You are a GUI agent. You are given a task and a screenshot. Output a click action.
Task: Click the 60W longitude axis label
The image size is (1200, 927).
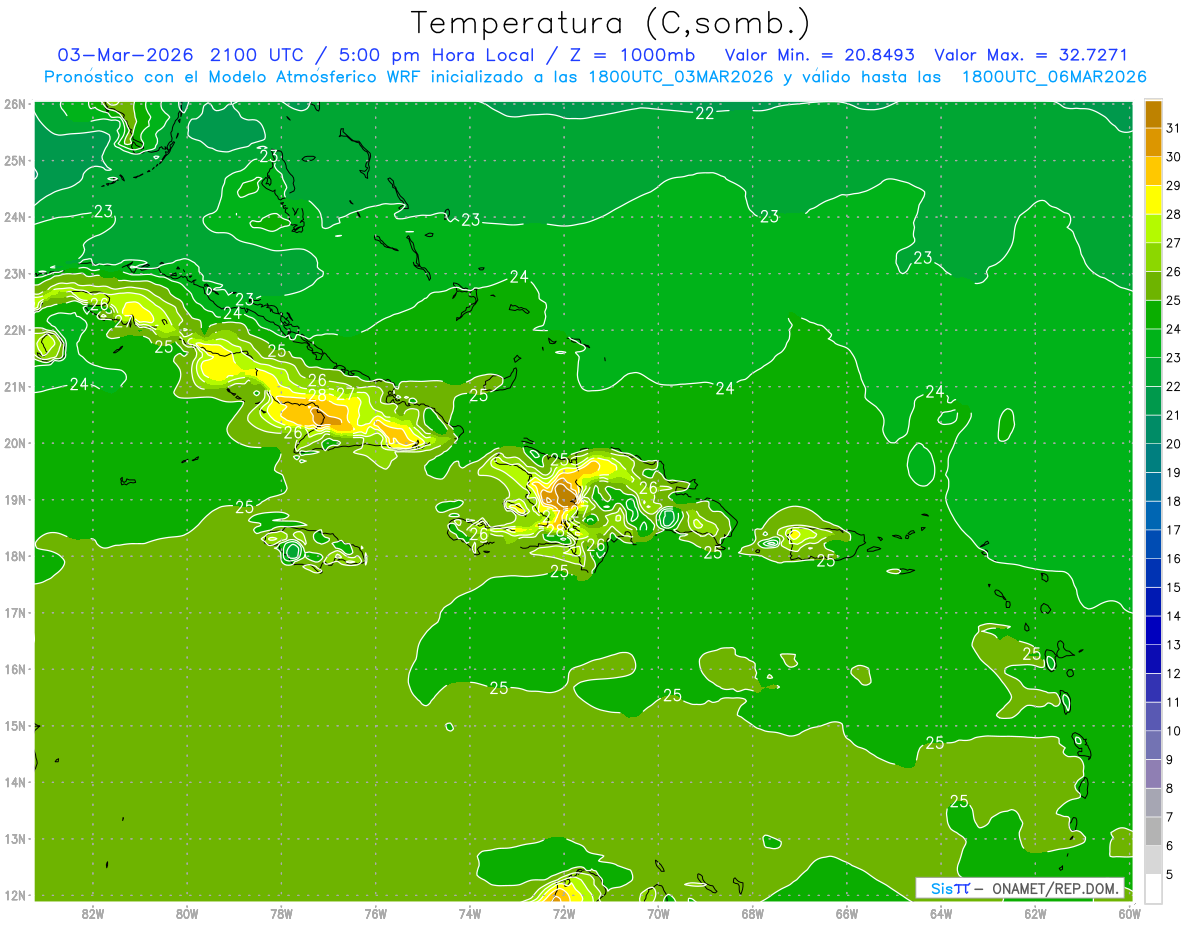[1129, 914]
